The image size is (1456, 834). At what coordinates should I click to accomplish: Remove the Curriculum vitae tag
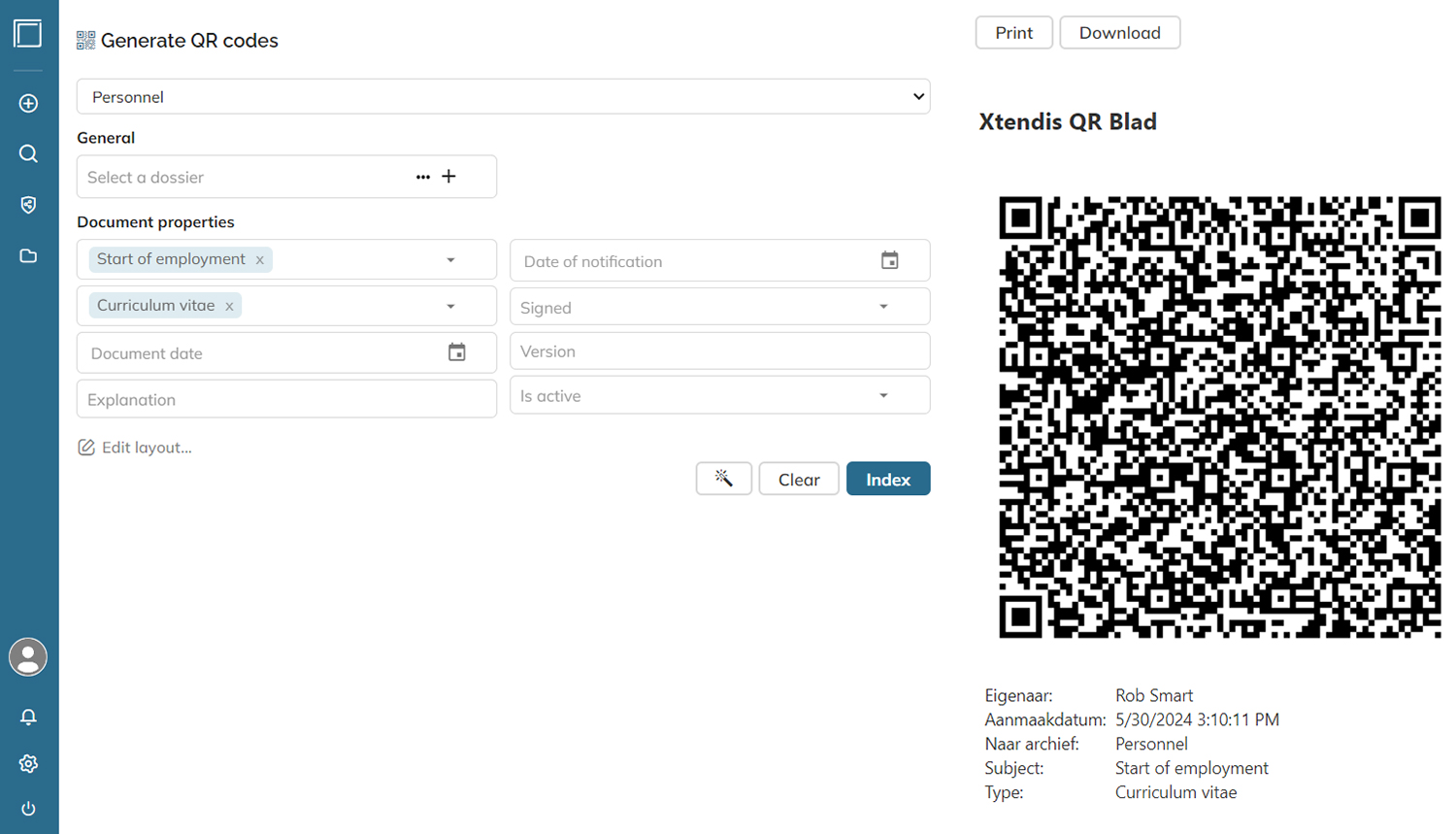[229, 307]
